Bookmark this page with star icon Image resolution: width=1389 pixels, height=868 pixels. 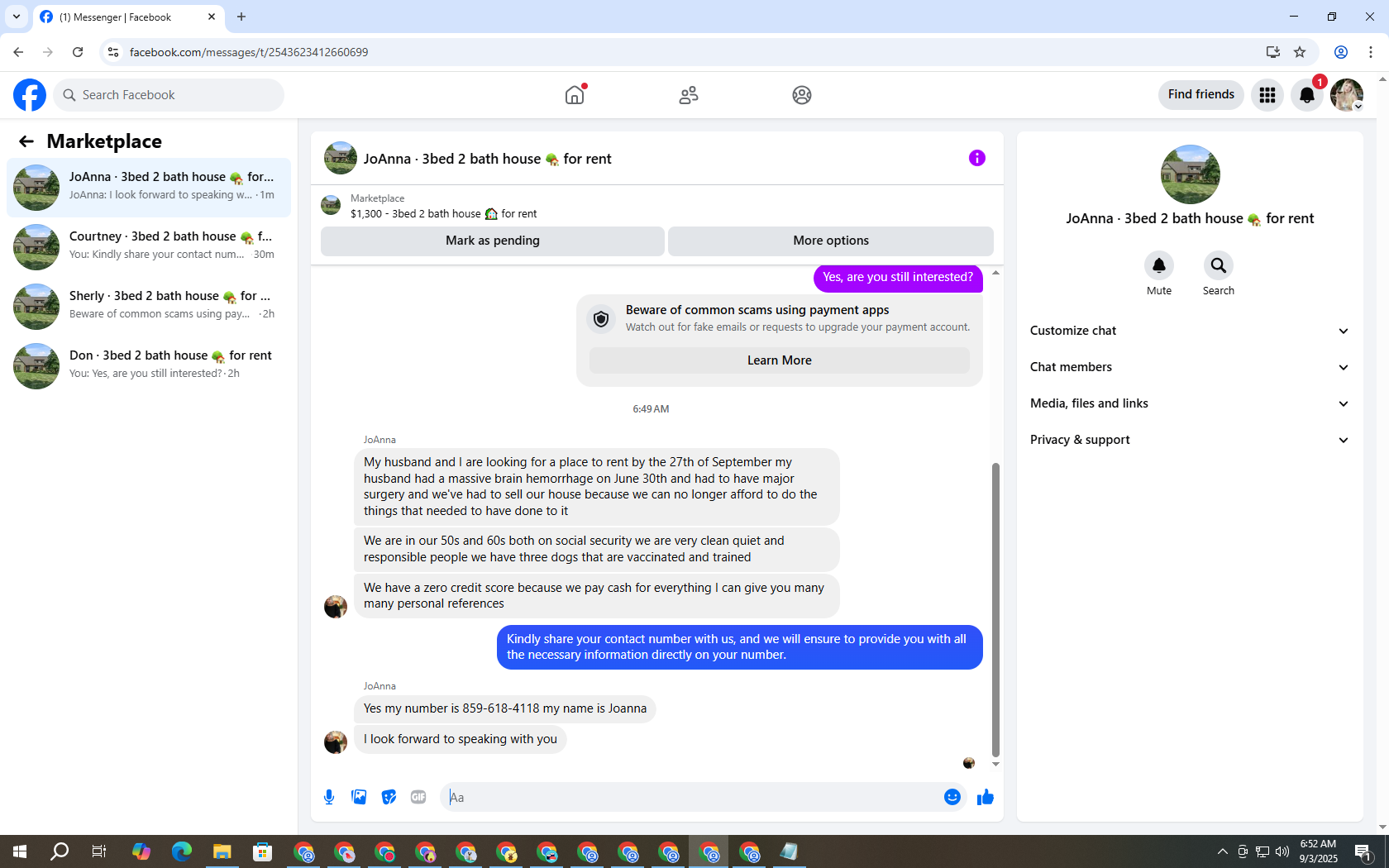(x=1300, y=52)
